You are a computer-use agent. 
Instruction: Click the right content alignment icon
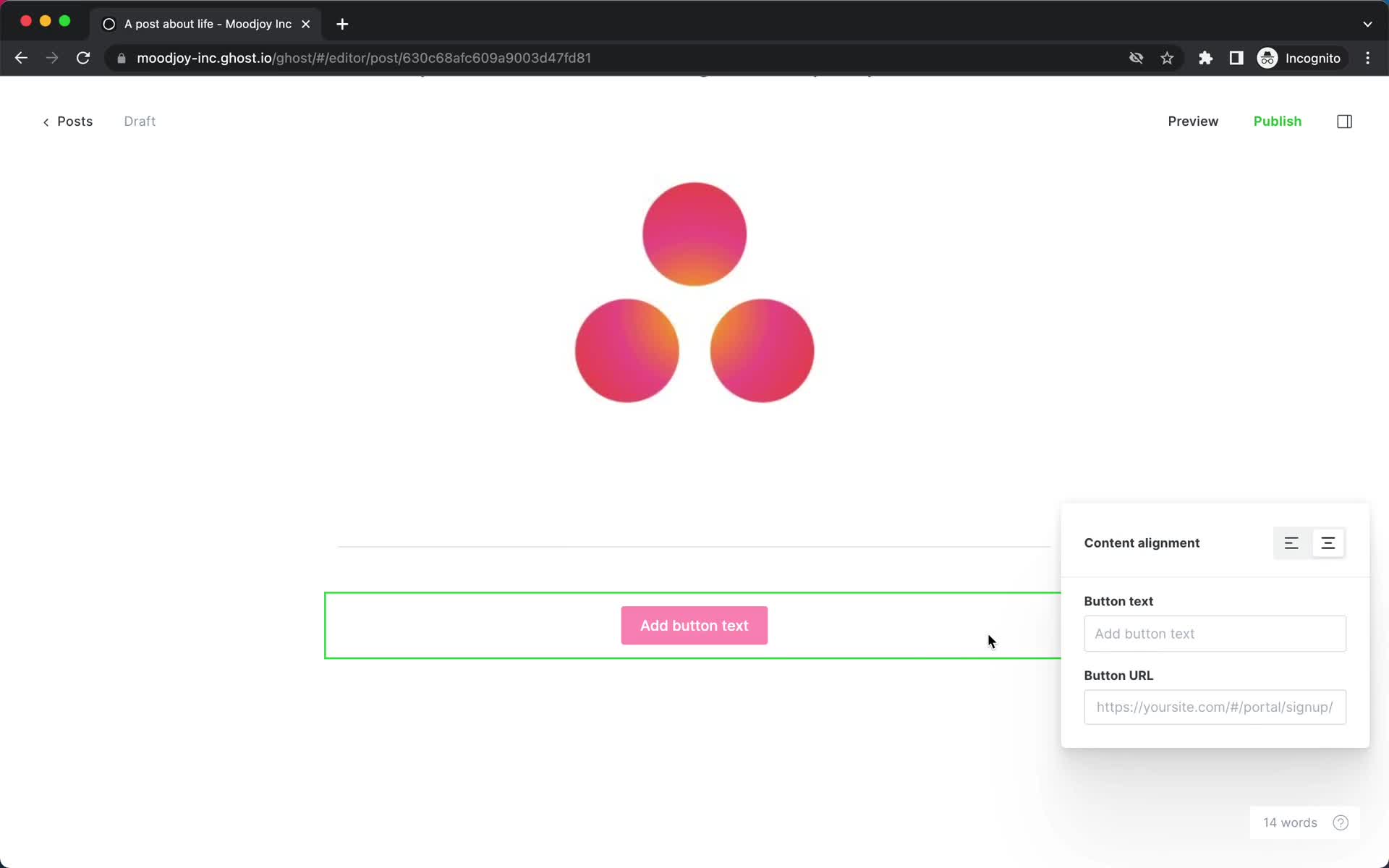(1328, 542)
